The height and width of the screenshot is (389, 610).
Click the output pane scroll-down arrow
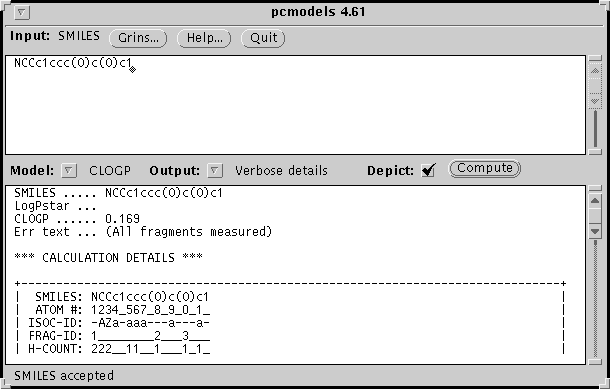point(595,231)
